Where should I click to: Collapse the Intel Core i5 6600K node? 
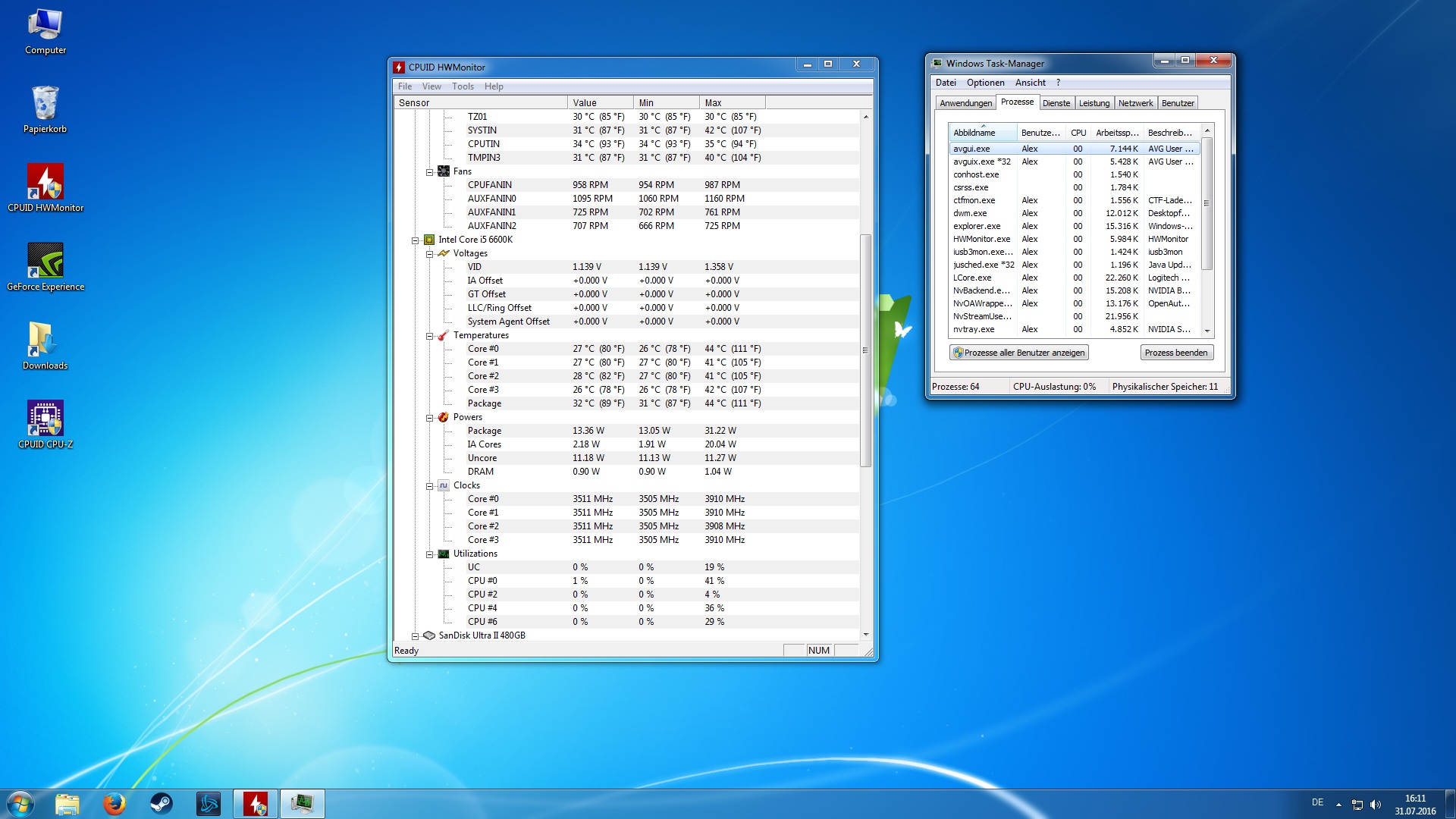click(x=415, y=240)
